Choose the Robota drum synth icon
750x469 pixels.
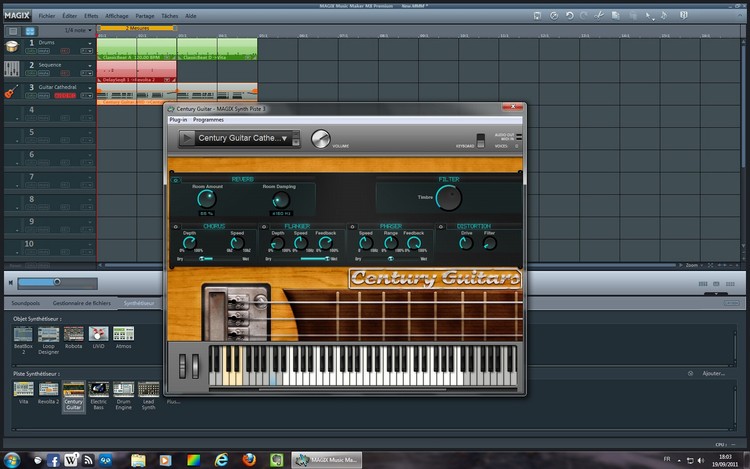point(73,334)
